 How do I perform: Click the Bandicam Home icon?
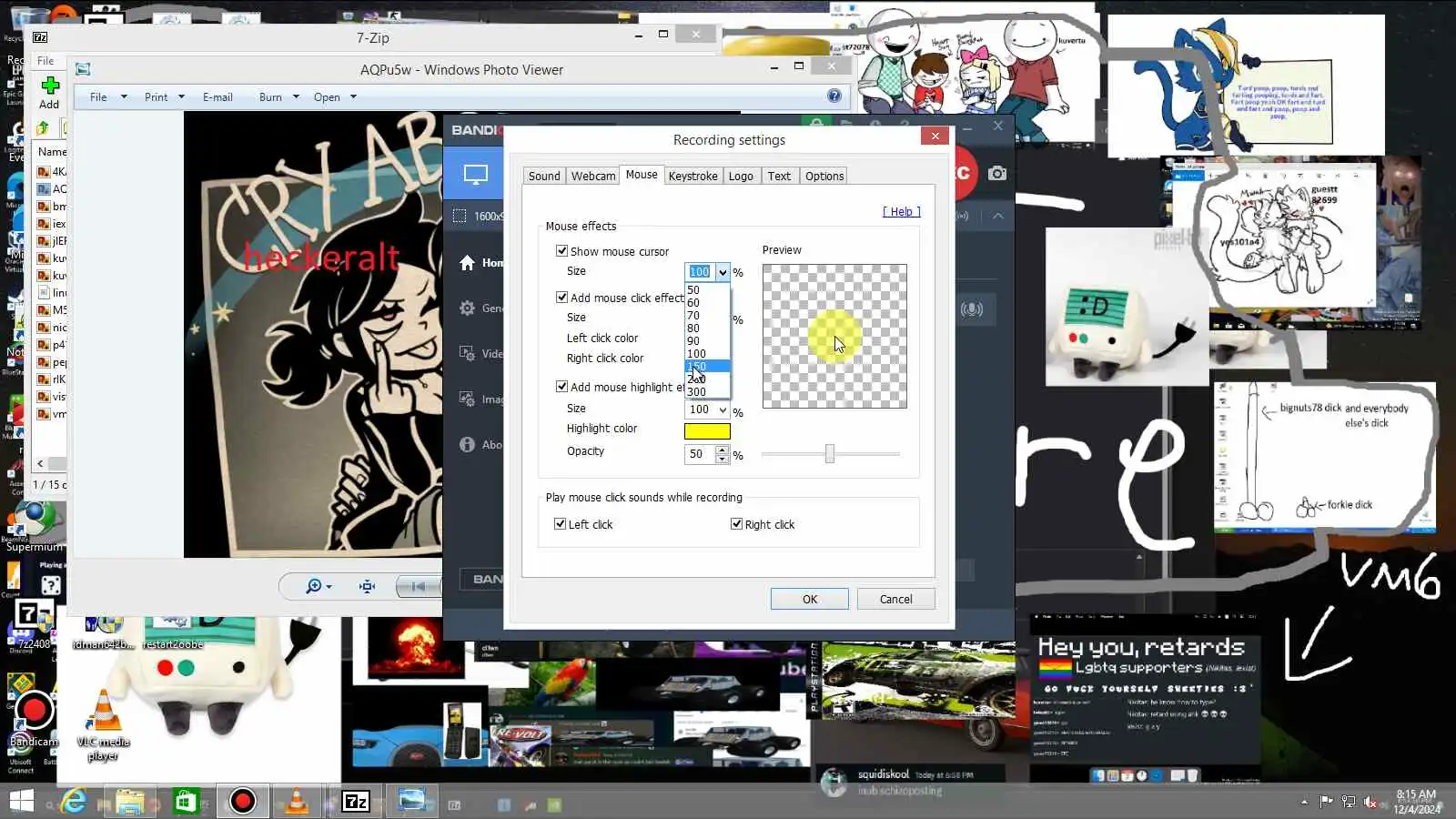(467, 263)
